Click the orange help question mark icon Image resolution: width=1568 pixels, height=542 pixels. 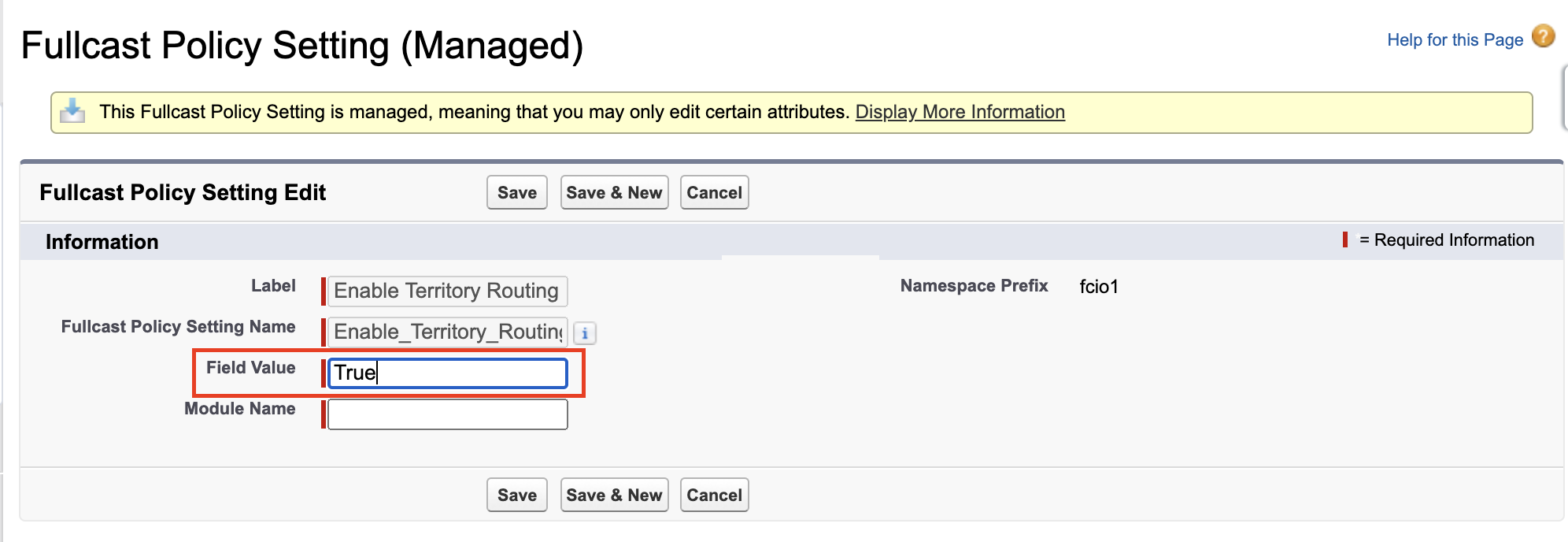pyautogui.click(x=1544, y=36)
